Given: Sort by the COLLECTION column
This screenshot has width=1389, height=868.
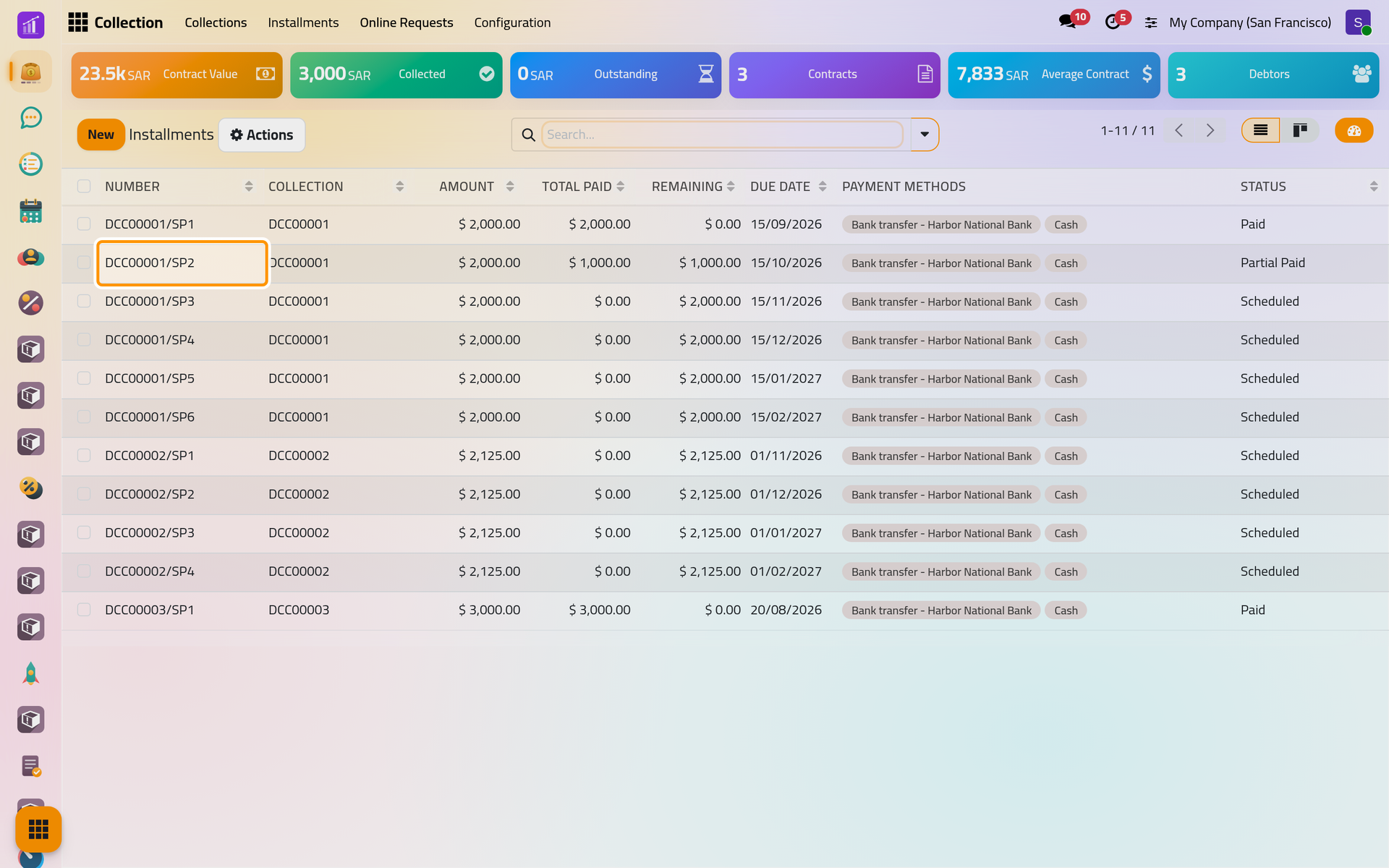Looking at the screenshot, I should (x=336, y=187).
